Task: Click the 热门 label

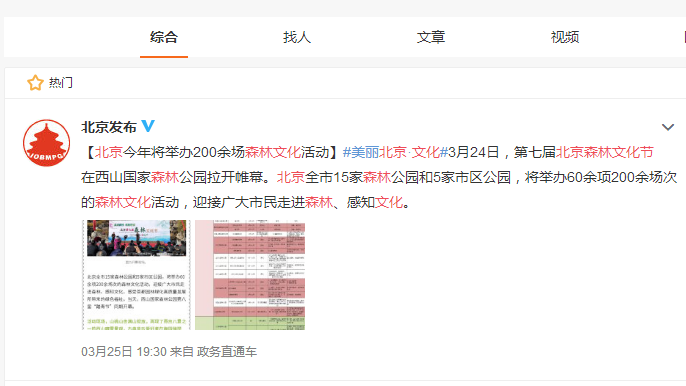Action: click(61, 83)
